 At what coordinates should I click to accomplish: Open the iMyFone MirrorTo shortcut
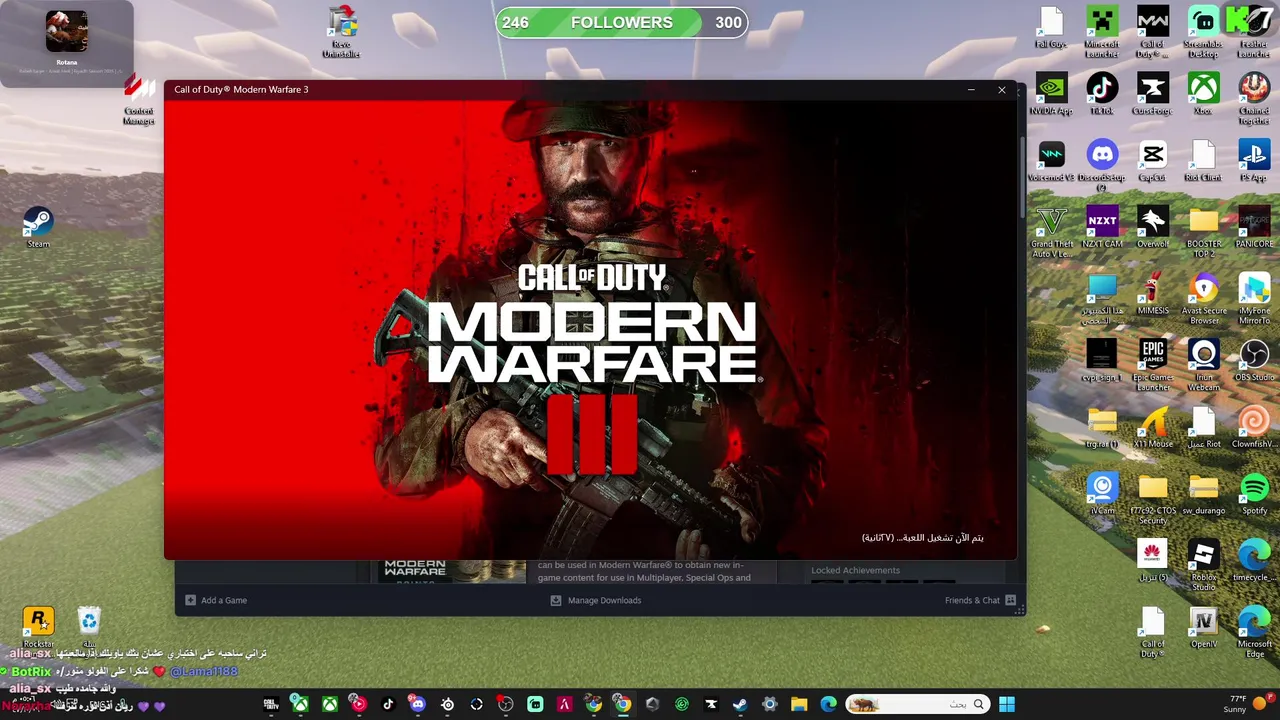pos(1254,299)
